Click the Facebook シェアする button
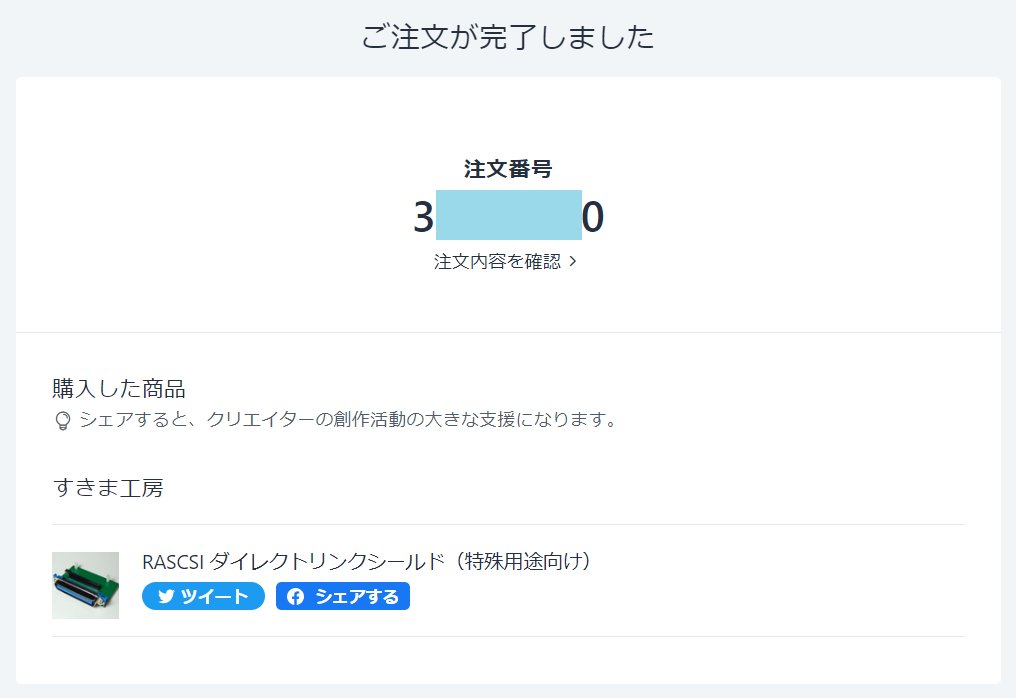This screenshot has height=698, width=1016. click(343, 596)
